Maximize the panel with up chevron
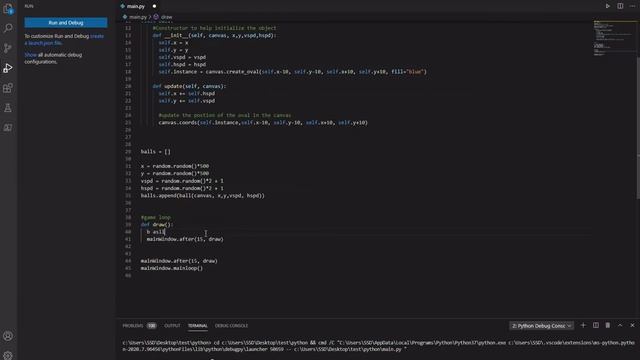This screenshot has height=360, width=640. (x=620, y=325)
